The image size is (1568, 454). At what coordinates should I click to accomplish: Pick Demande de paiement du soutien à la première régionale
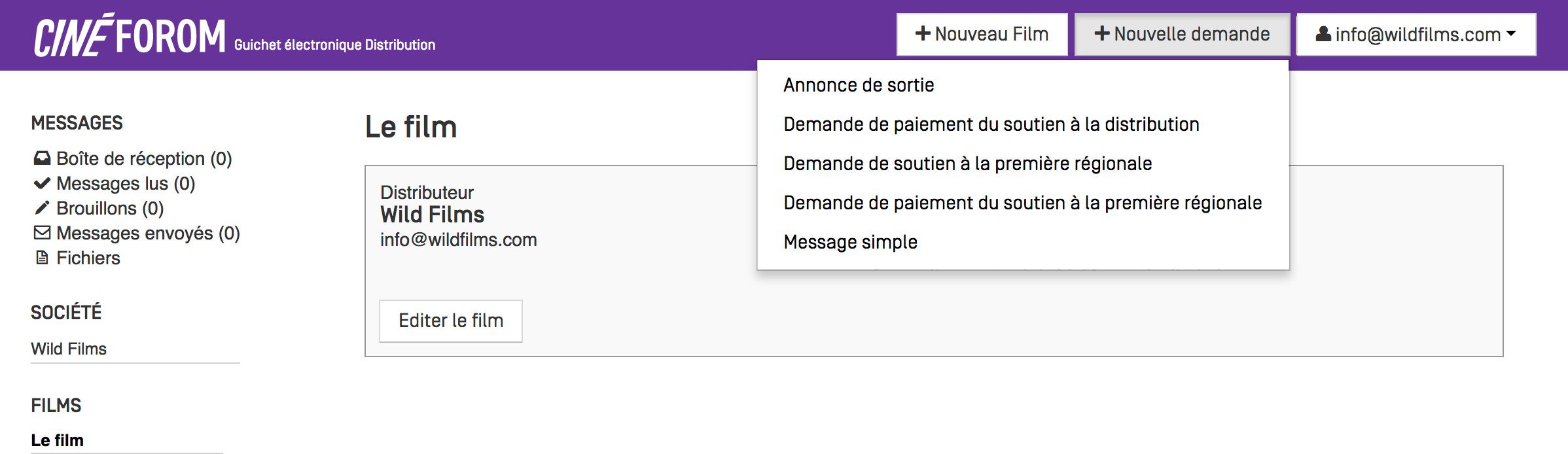pyautogui.click(x=1022, y=203)
